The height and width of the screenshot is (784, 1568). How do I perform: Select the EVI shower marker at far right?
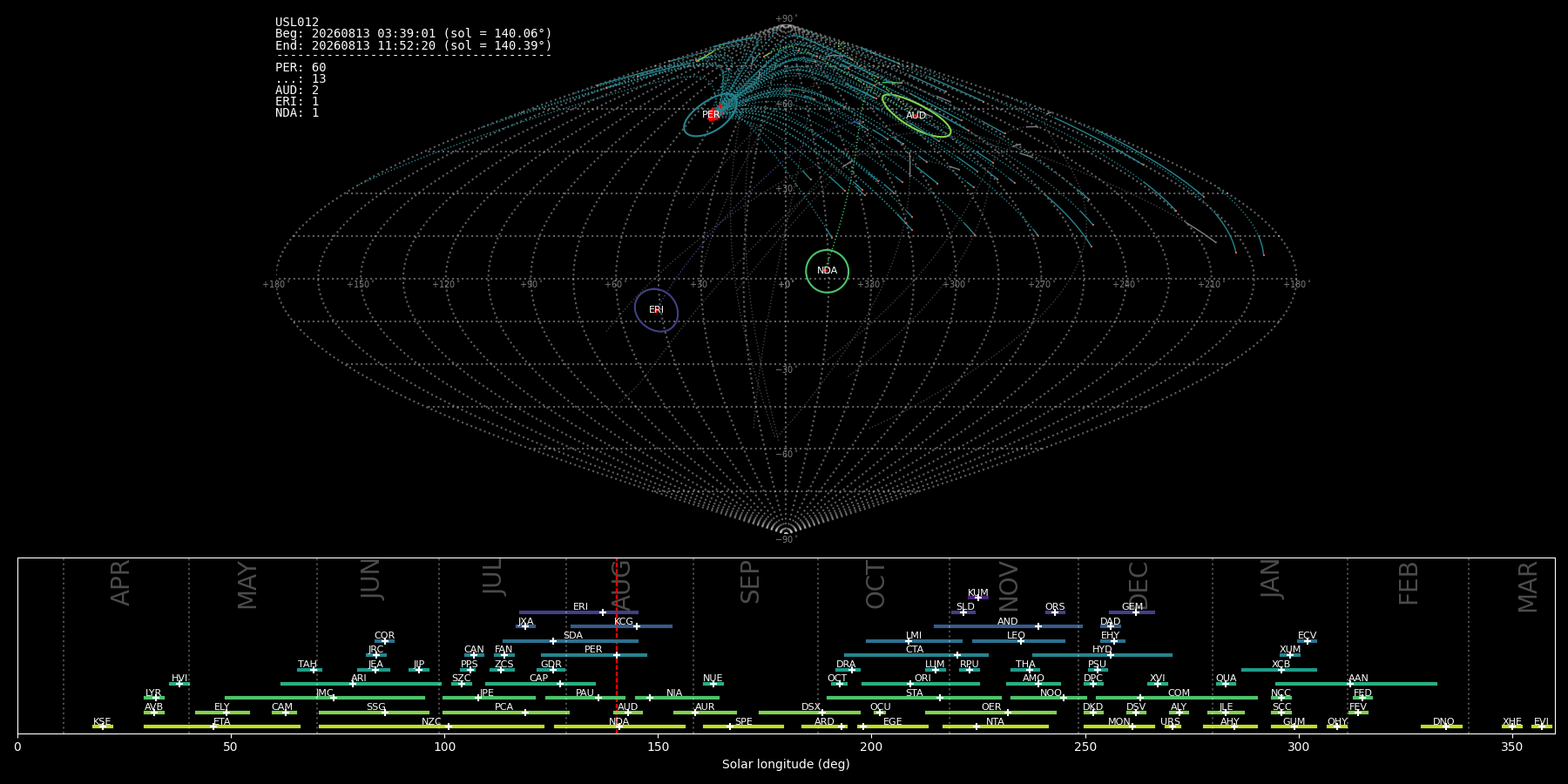1541,727
